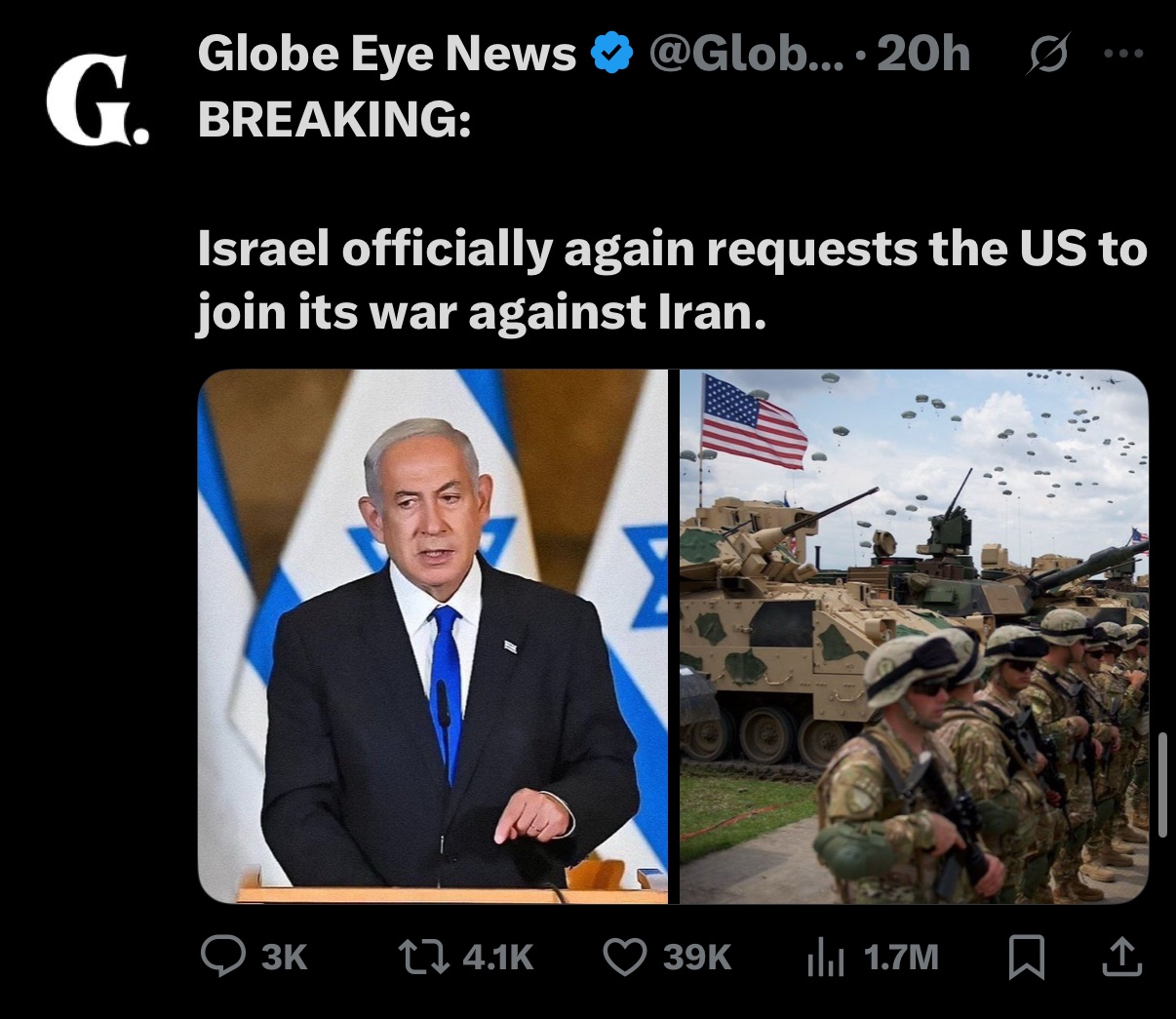
Task: Open the Globe Eye News display name
Action: click(x=387, y=54)
